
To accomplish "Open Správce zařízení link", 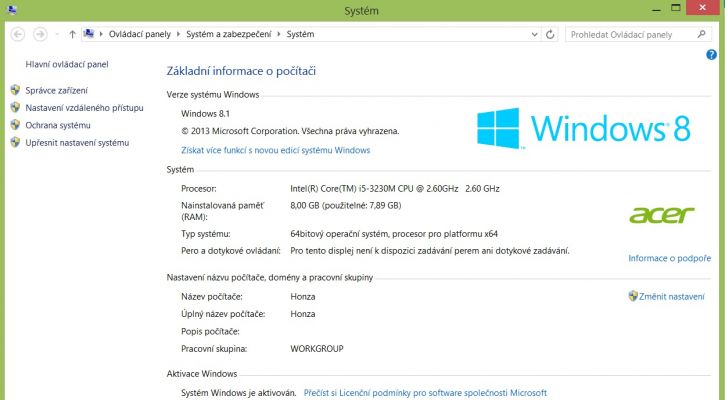I will (x=56, y=91).
